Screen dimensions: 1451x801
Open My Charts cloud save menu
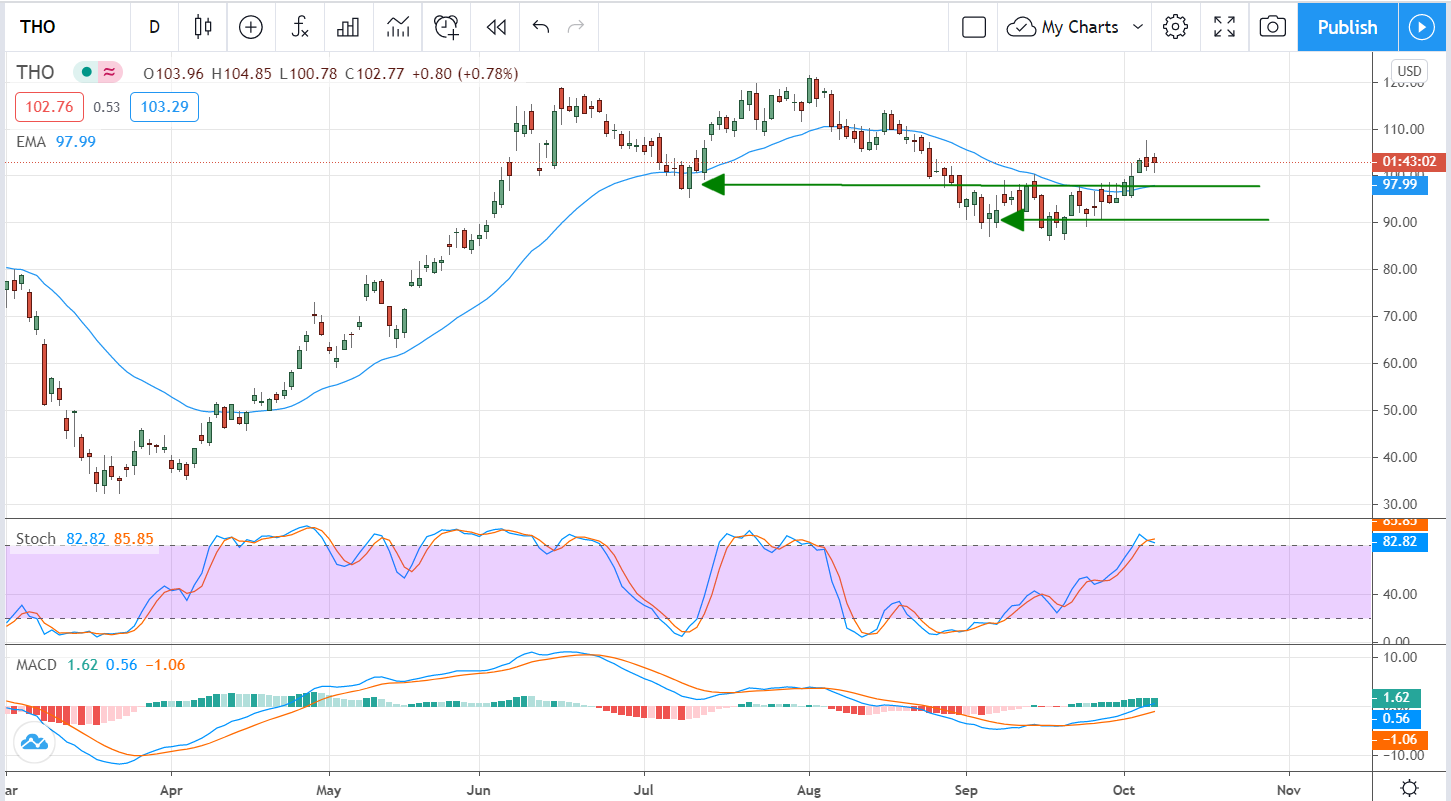click(1063, 27)
